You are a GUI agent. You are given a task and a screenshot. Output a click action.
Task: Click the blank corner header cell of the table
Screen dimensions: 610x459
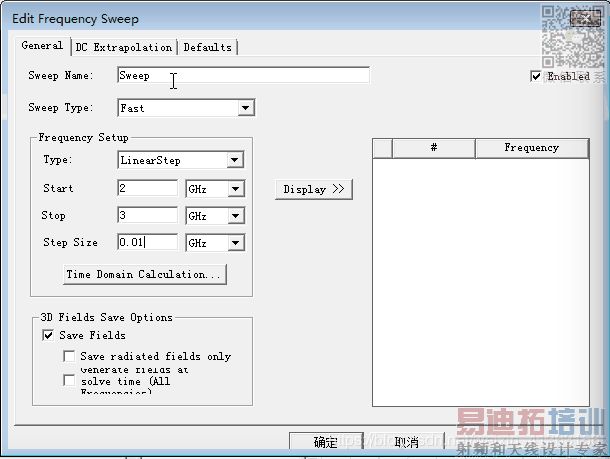(383, 148)
